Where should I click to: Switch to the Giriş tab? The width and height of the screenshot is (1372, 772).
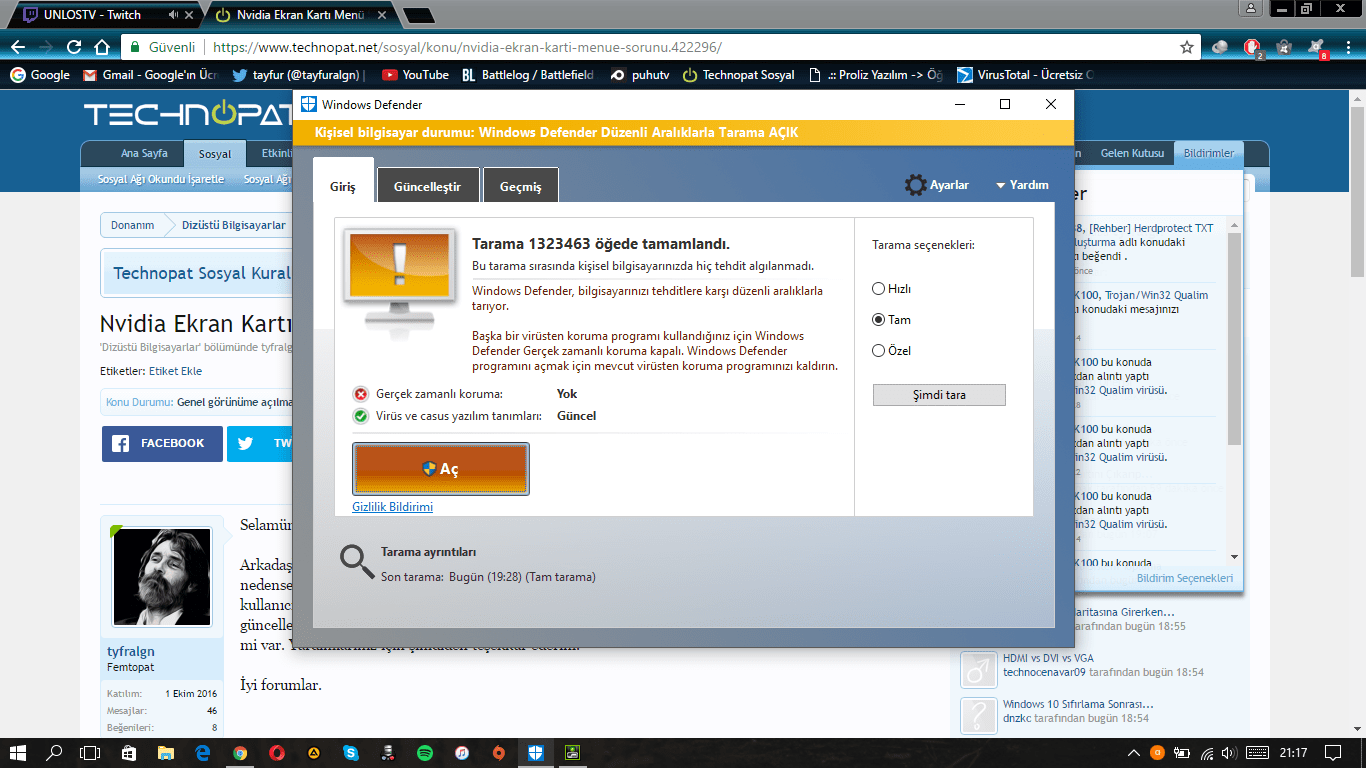click(343, 187)
